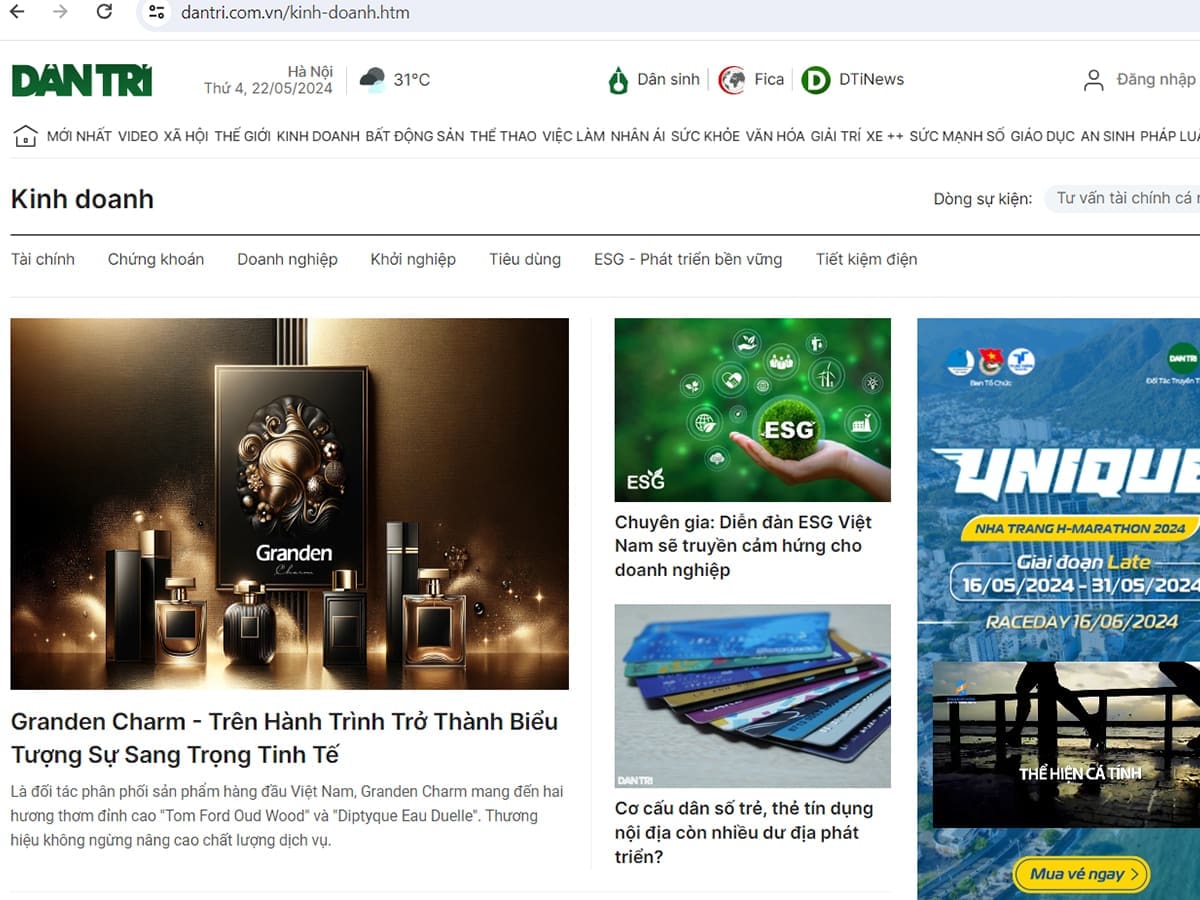Image resolution: width=1200 pixels, height=900 pixels.
Task: Click the Dân Trí logo
Action: tap(82, 80)
